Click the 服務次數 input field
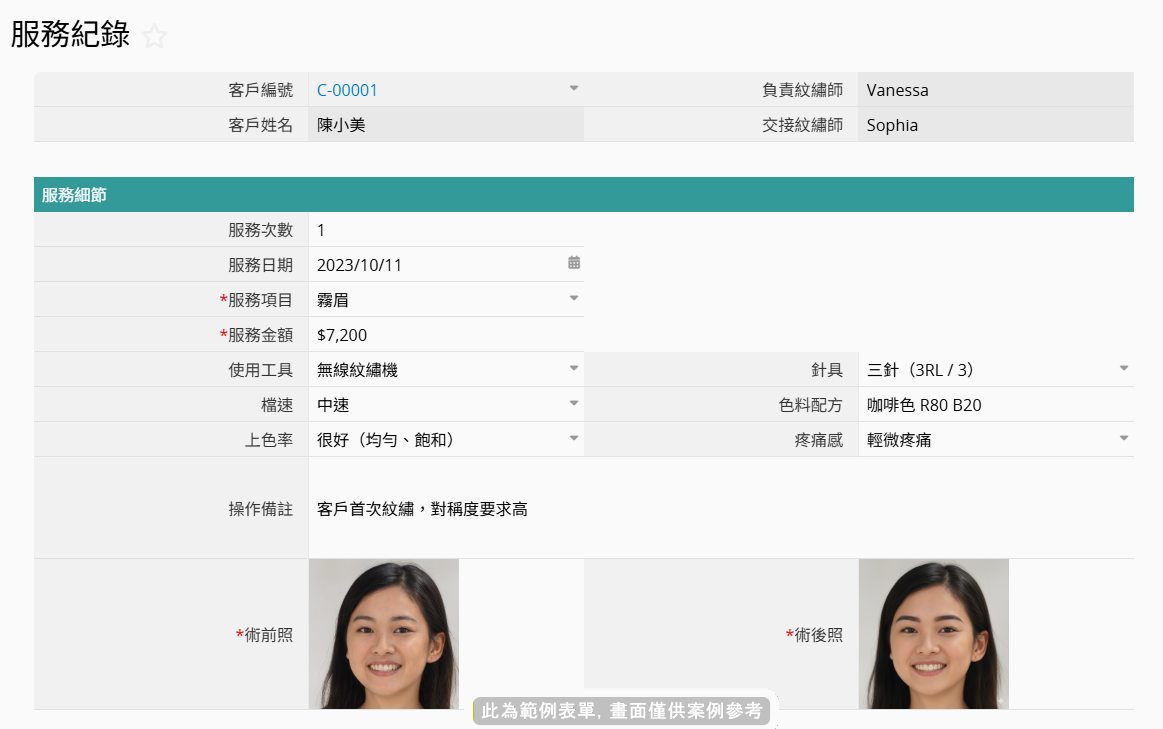This screenshot has width=1163, height=729. coord(445,230)
